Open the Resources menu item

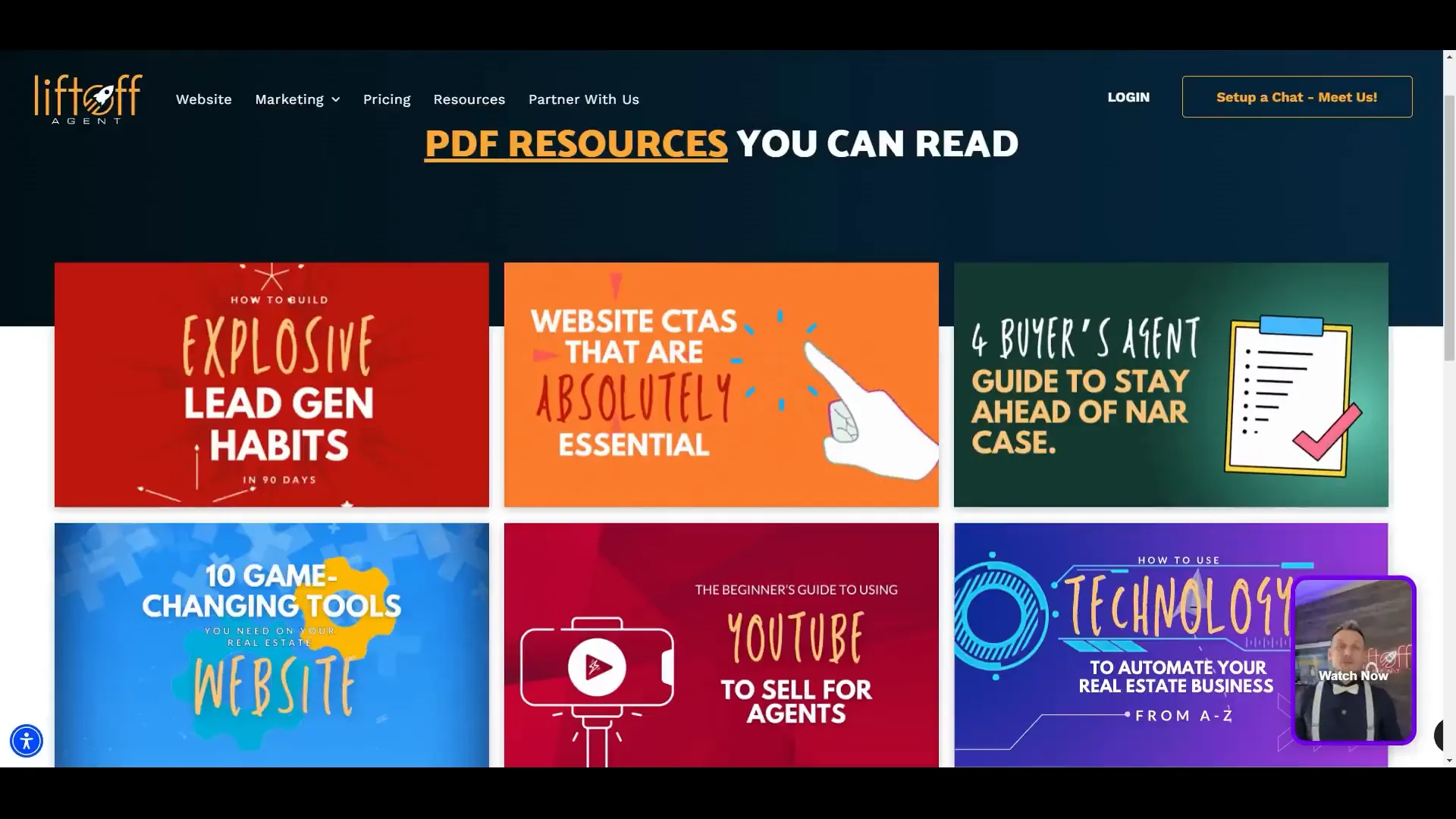[469, 99]
